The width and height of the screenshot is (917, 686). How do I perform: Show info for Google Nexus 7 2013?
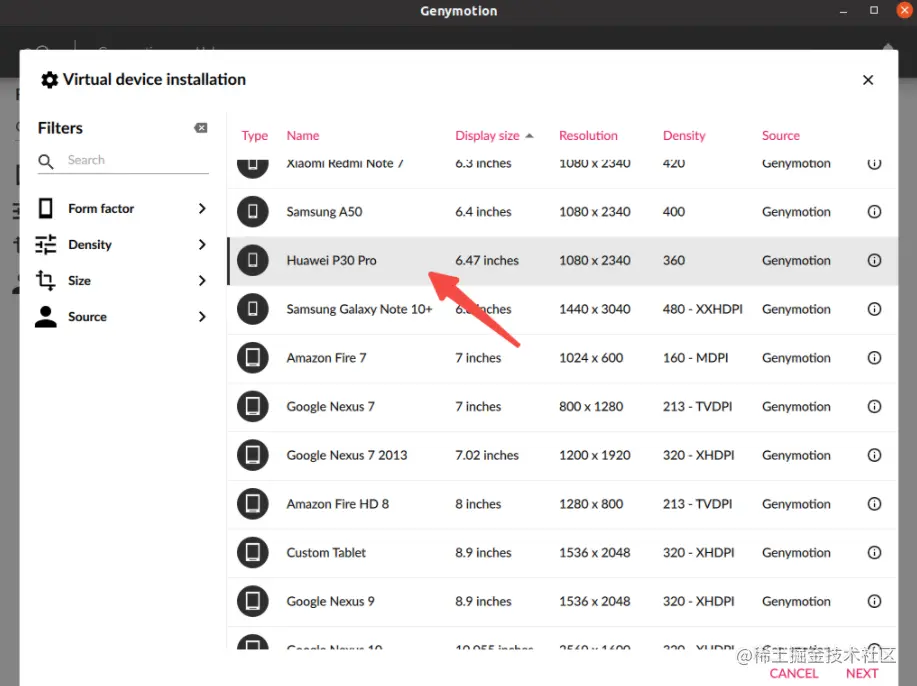pyautogui.click(x=874, y=455)
